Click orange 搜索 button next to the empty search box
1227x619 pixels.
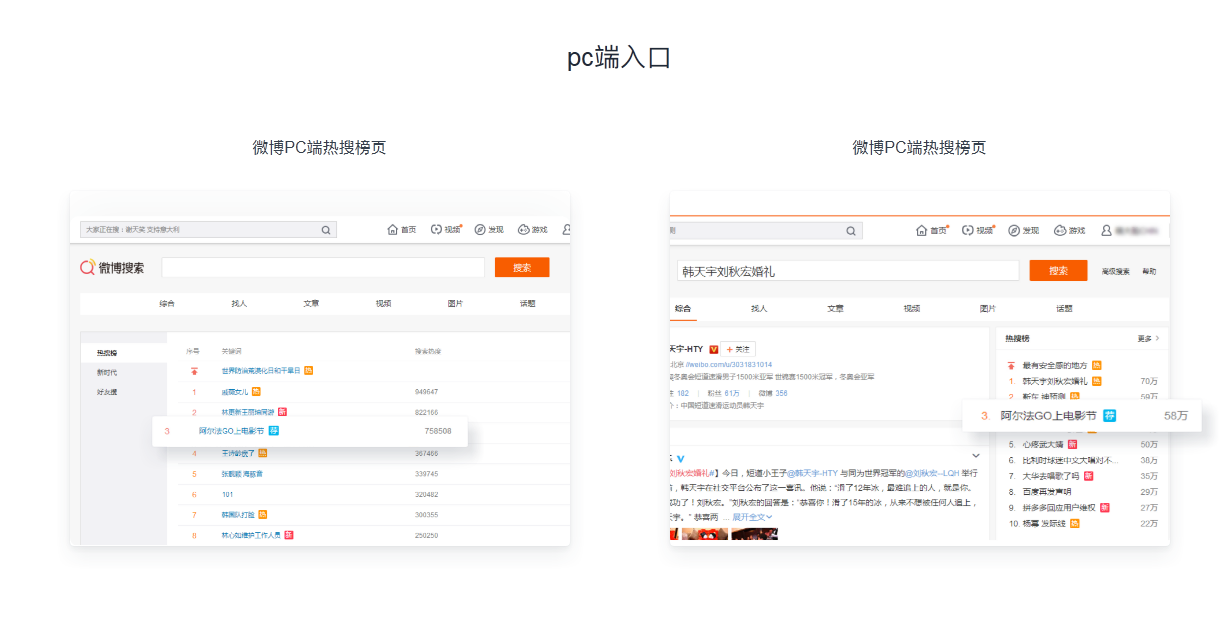[x=522, y=267]
